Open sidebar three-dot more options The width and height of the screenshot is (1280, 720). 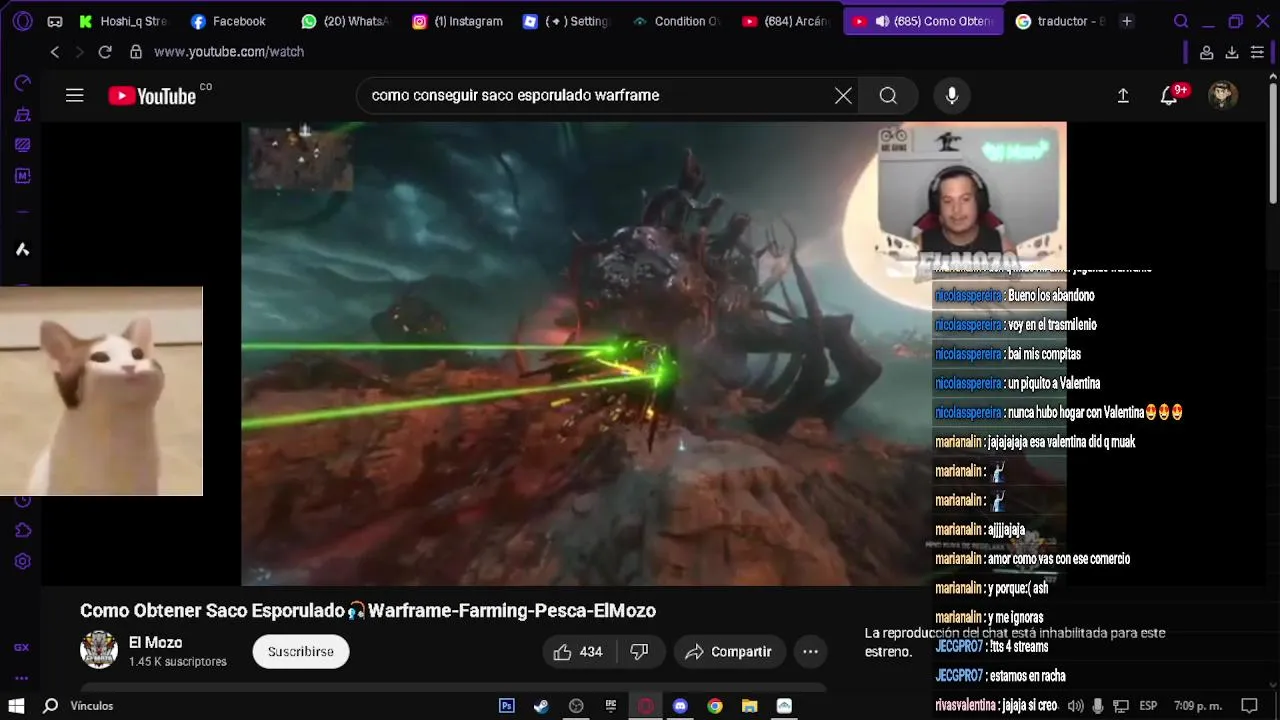point(21,679)
